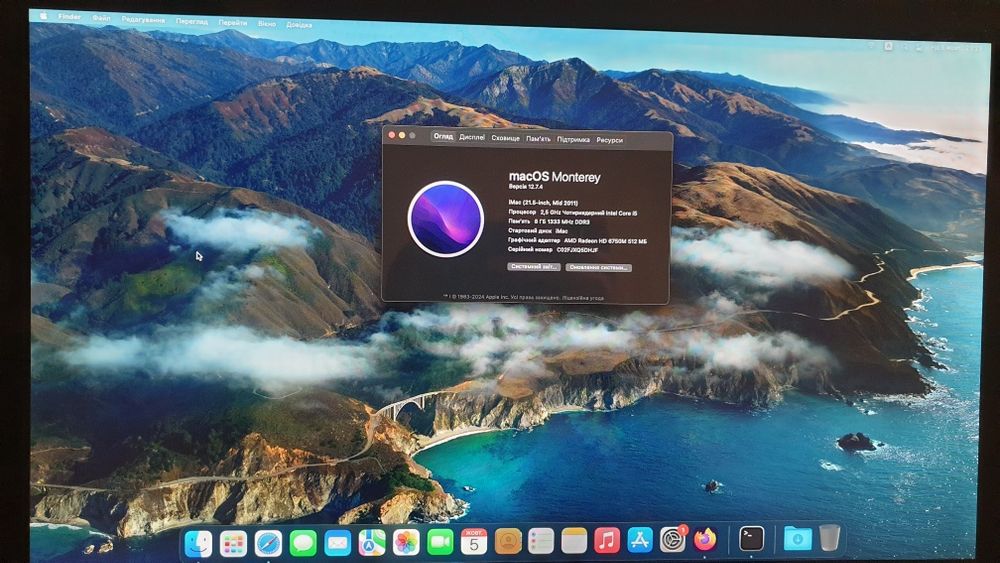Launch Firefox from the Dock
This screenshot has width=1000, height=563.
[705, 539]
